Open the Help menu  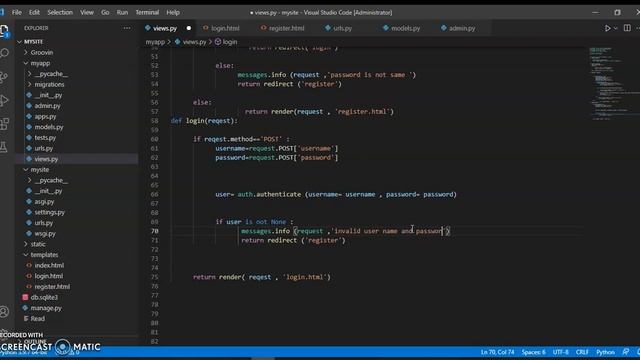coord(173,12)
